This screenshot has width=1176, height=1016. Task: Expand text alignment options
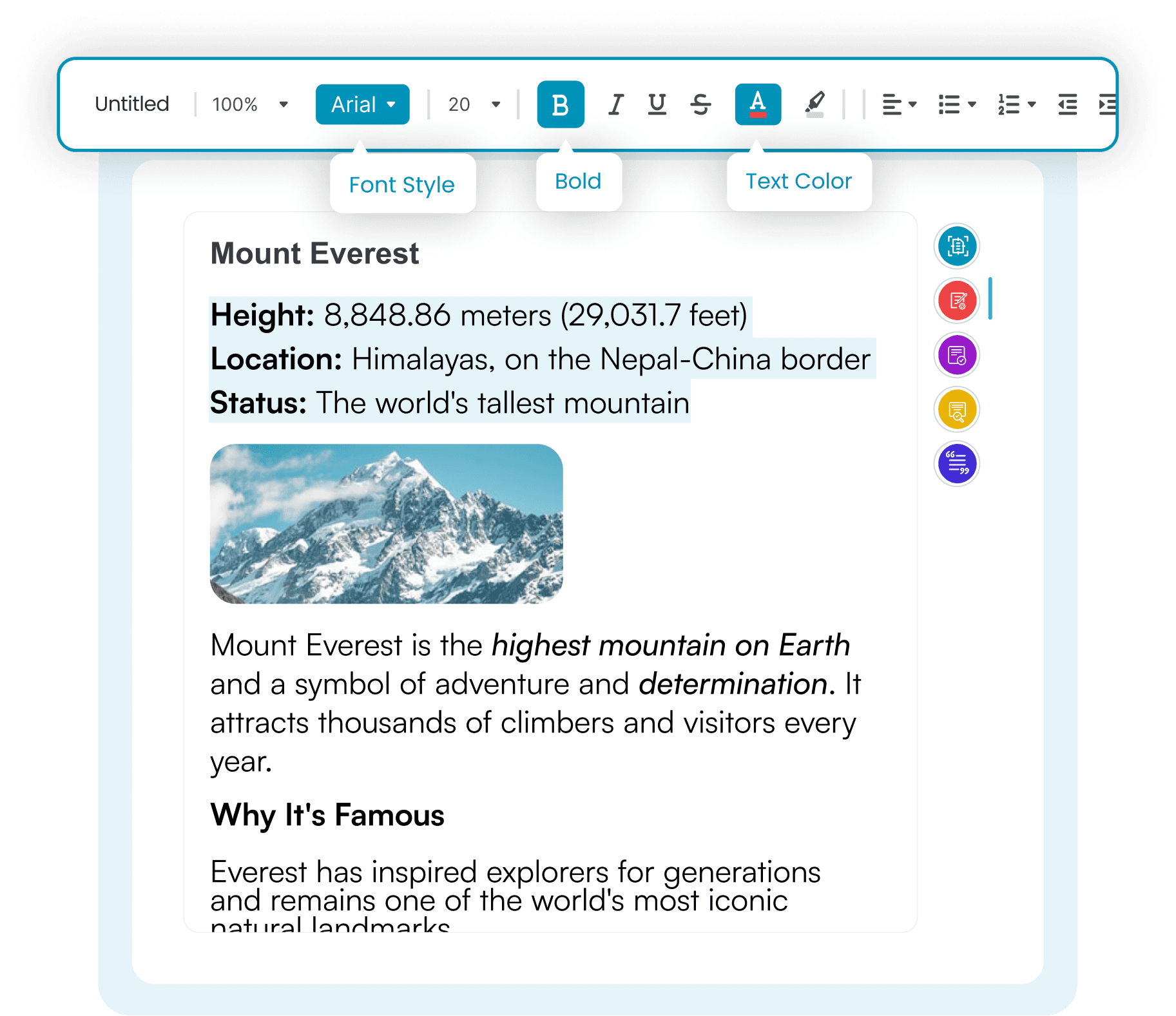[x=899, y=104]
